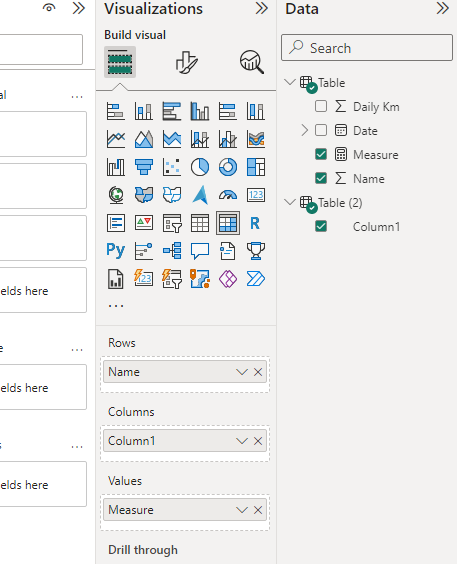Open the Measure field dropdown in Values

(x=242, y=510)
